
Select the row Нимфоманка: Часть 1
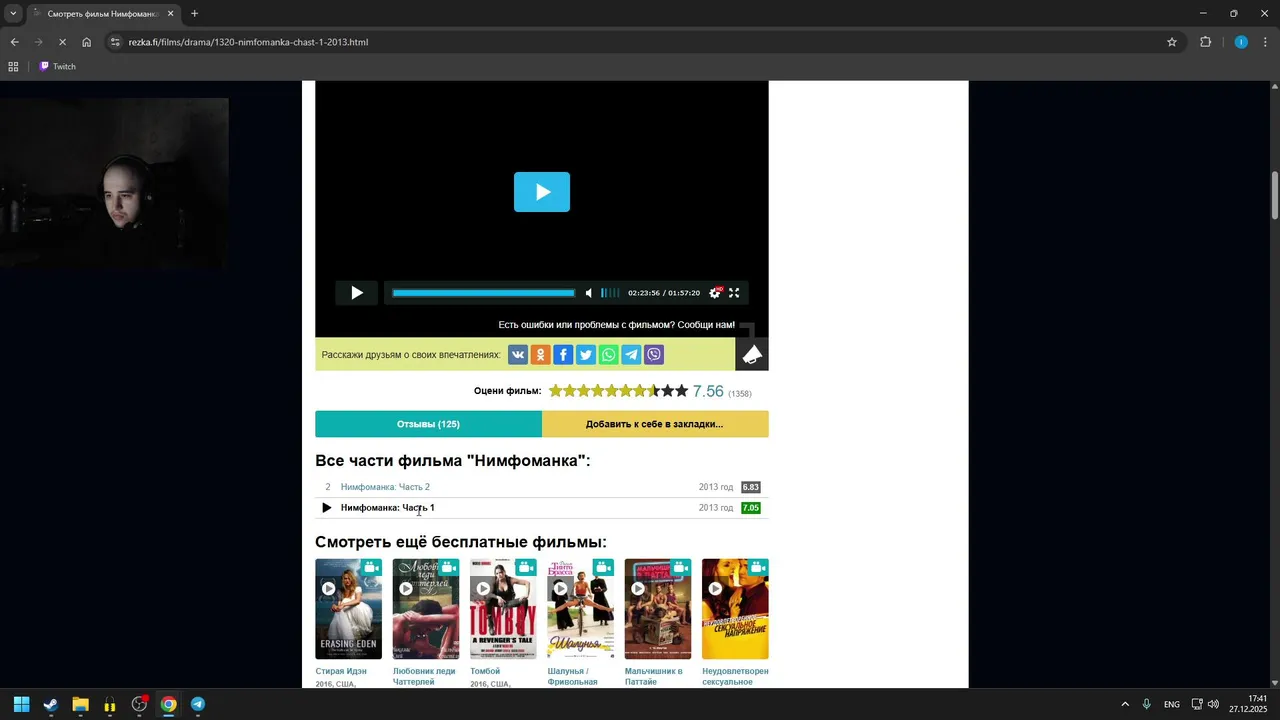pos(542,508)
